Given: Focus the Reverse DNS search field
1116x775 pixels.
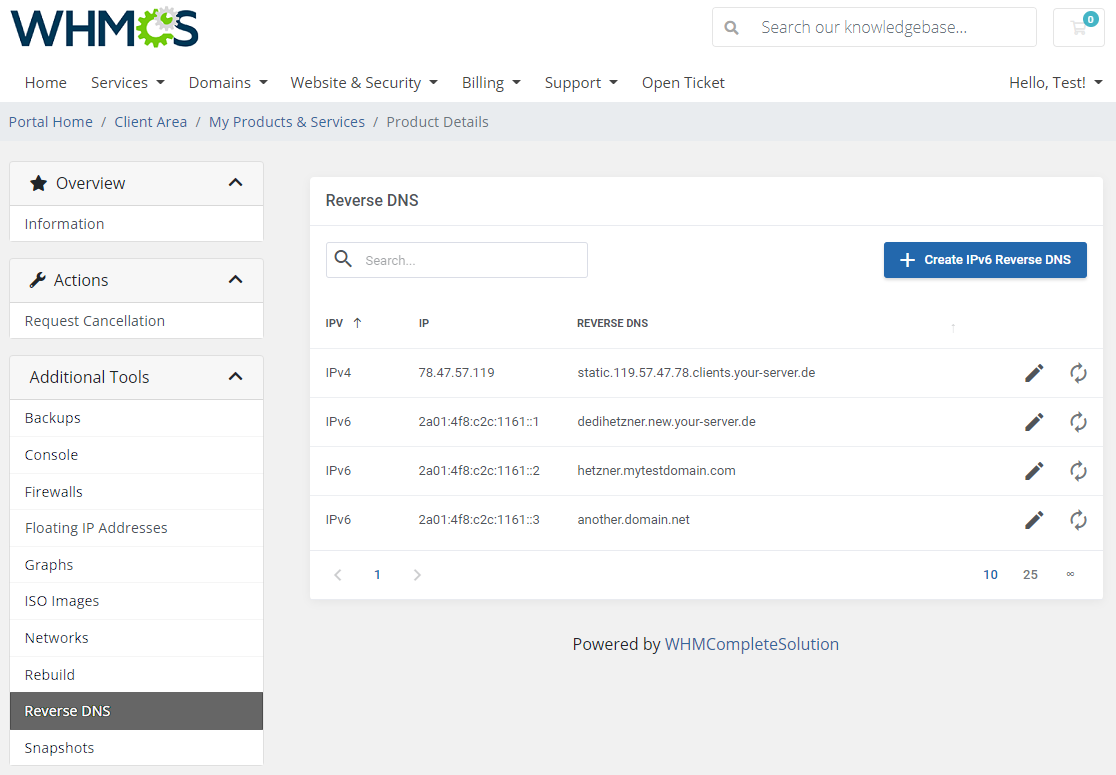Looking at the screenshot, I should [457, 260].
